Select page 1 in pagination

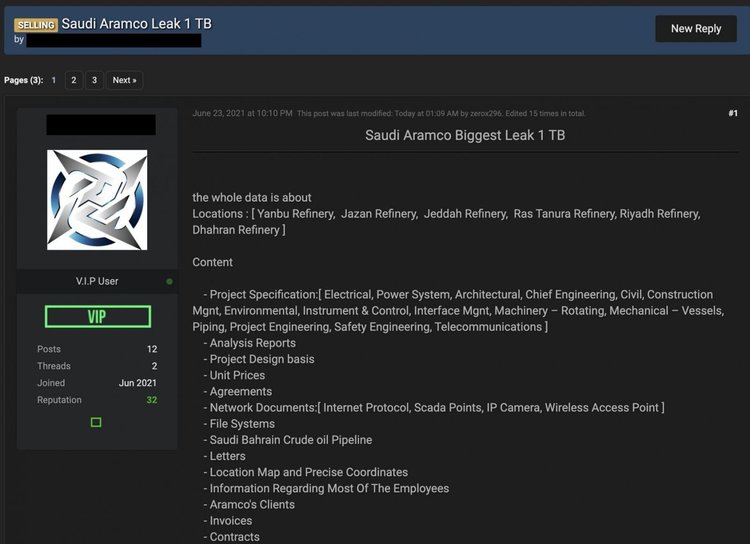click(x=54, y=80)
